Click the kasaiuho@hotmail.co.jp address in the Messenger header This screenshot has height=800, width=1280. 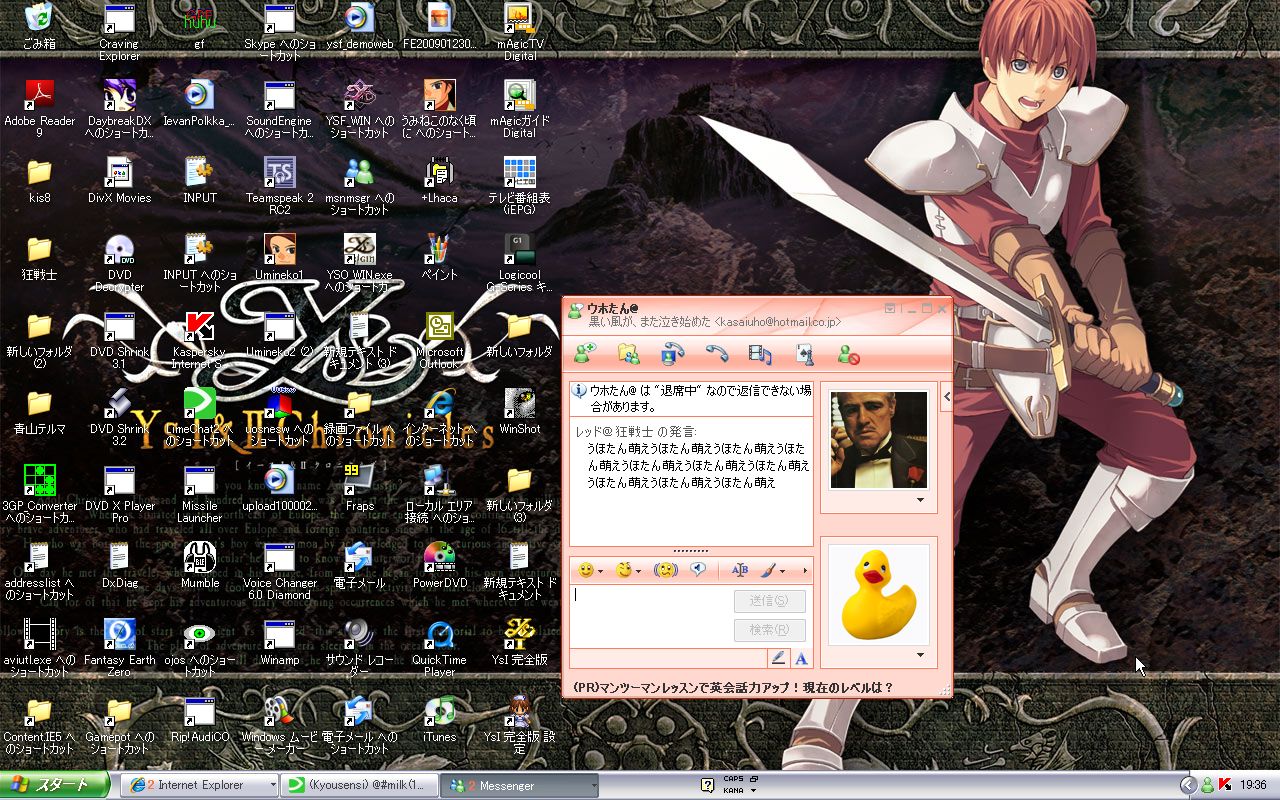click(x=779, y=322)
